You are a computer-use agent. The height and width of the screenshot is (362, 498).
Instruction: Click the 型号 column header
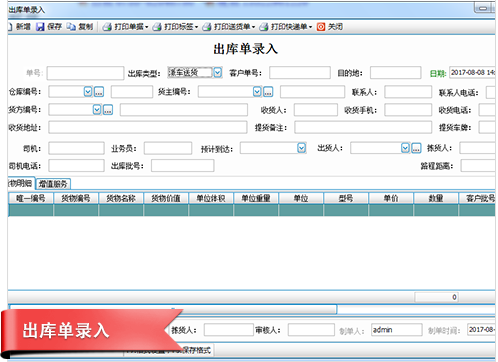pos(346,198)
